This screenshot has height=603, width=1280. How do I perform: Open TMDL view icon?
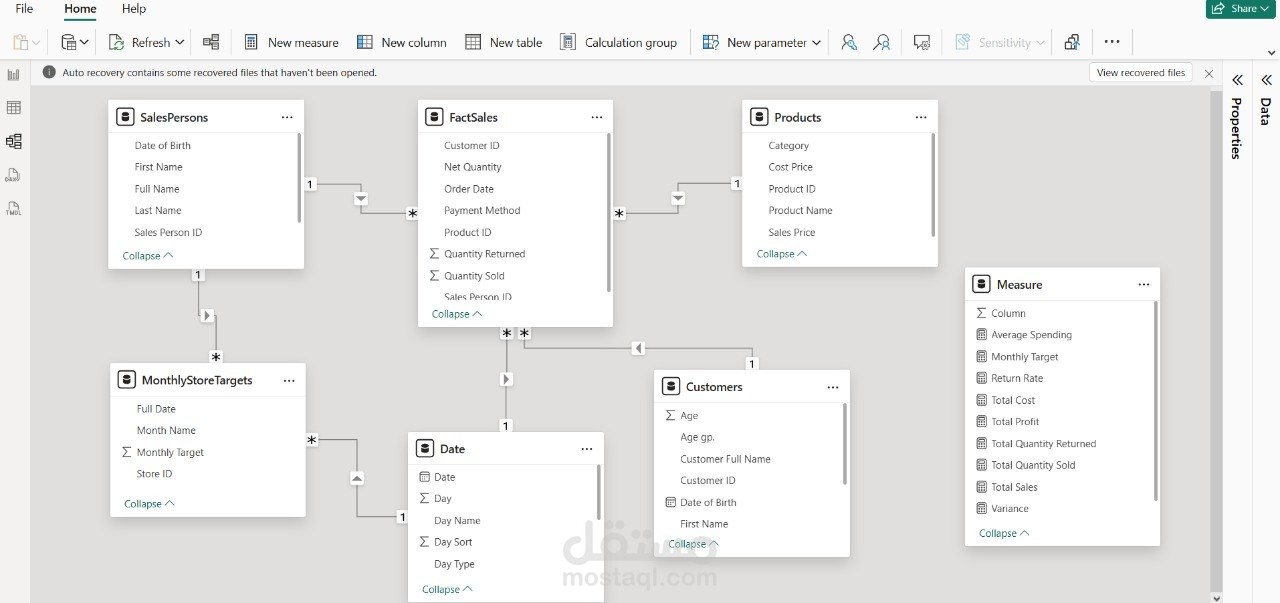click(14, 209)
